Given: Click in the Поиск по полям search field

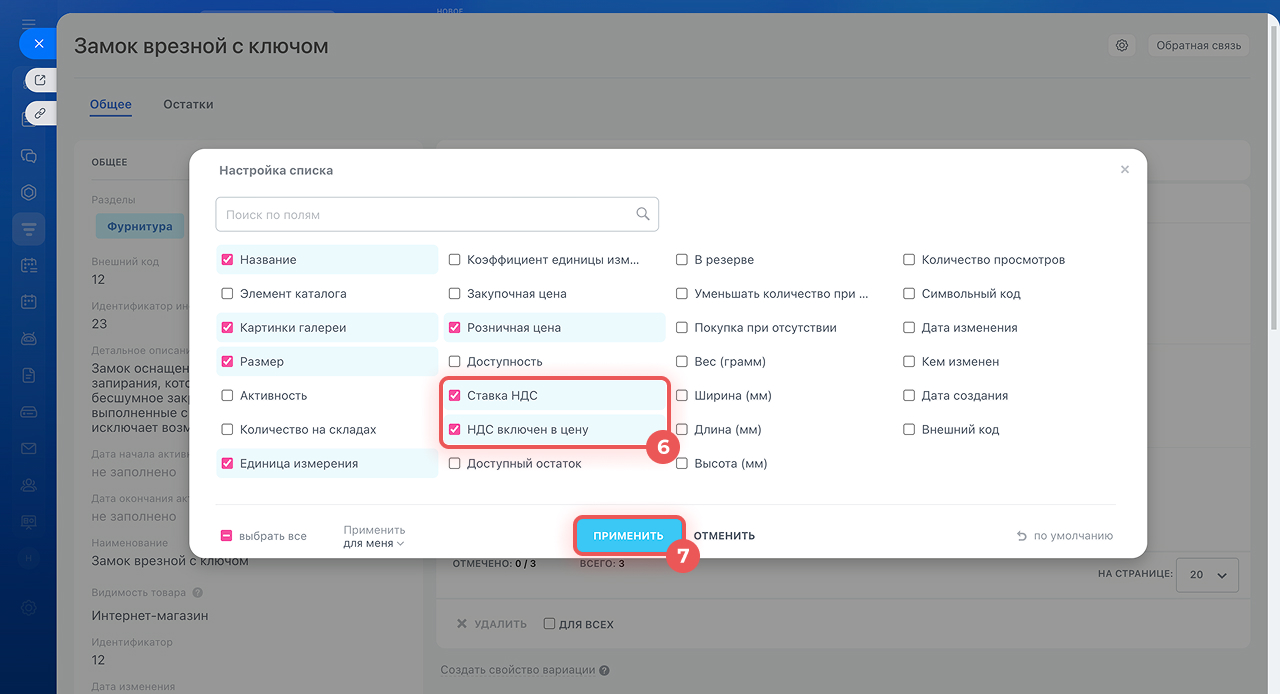Looking at the screenshot, I should click(425, 214).
